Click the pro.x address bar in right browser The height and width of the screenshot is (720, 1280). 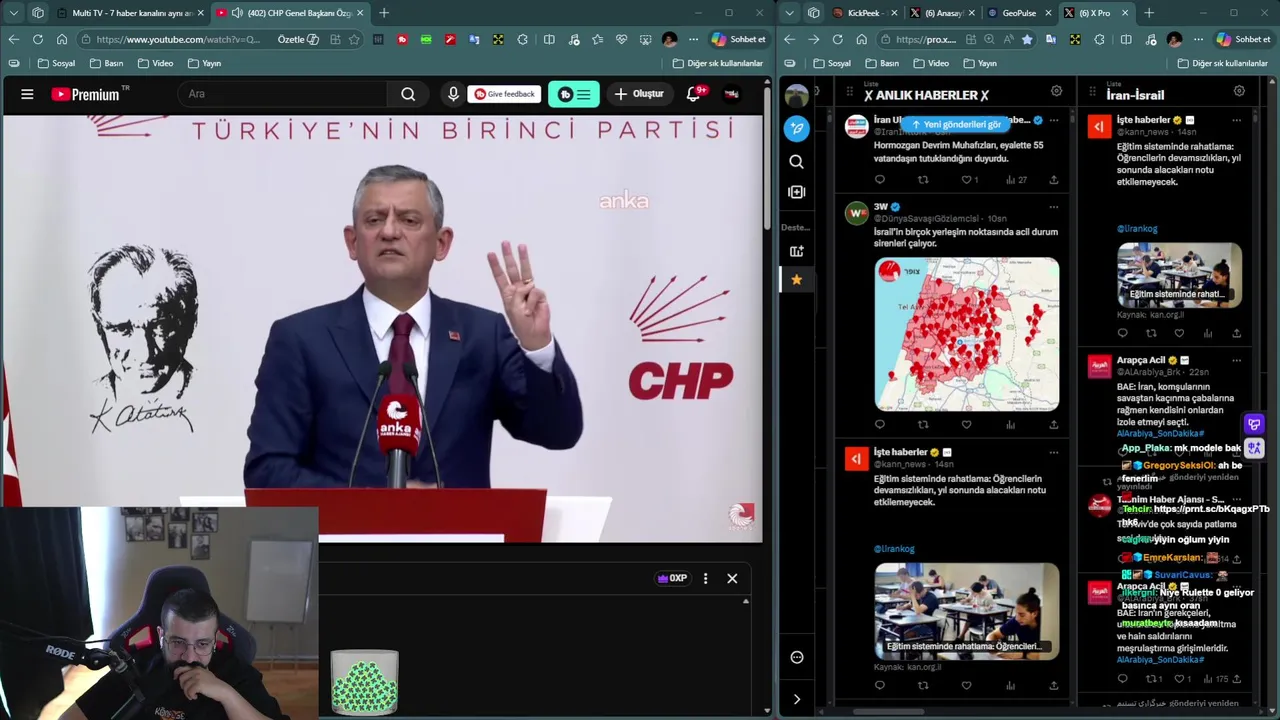925,39
